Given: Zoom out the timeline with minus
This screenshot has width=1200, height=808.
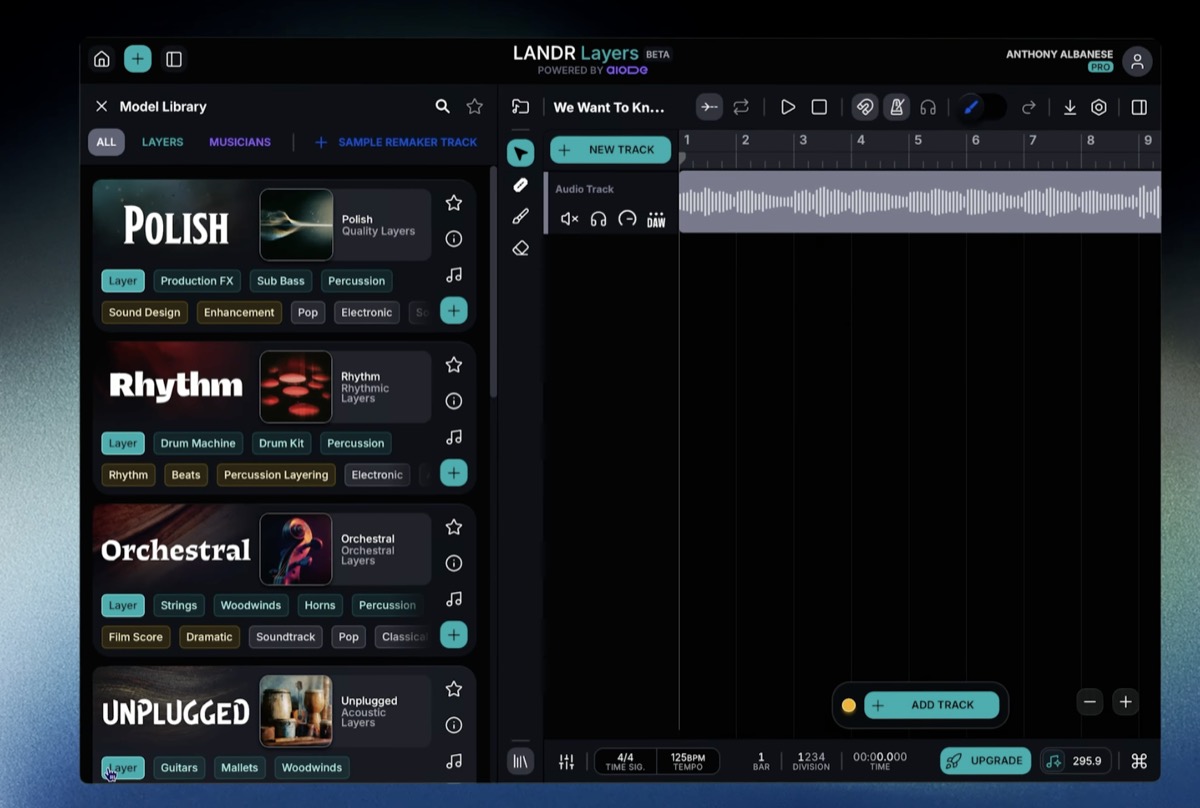Looking at the screenshot, I should (1090, 702).
